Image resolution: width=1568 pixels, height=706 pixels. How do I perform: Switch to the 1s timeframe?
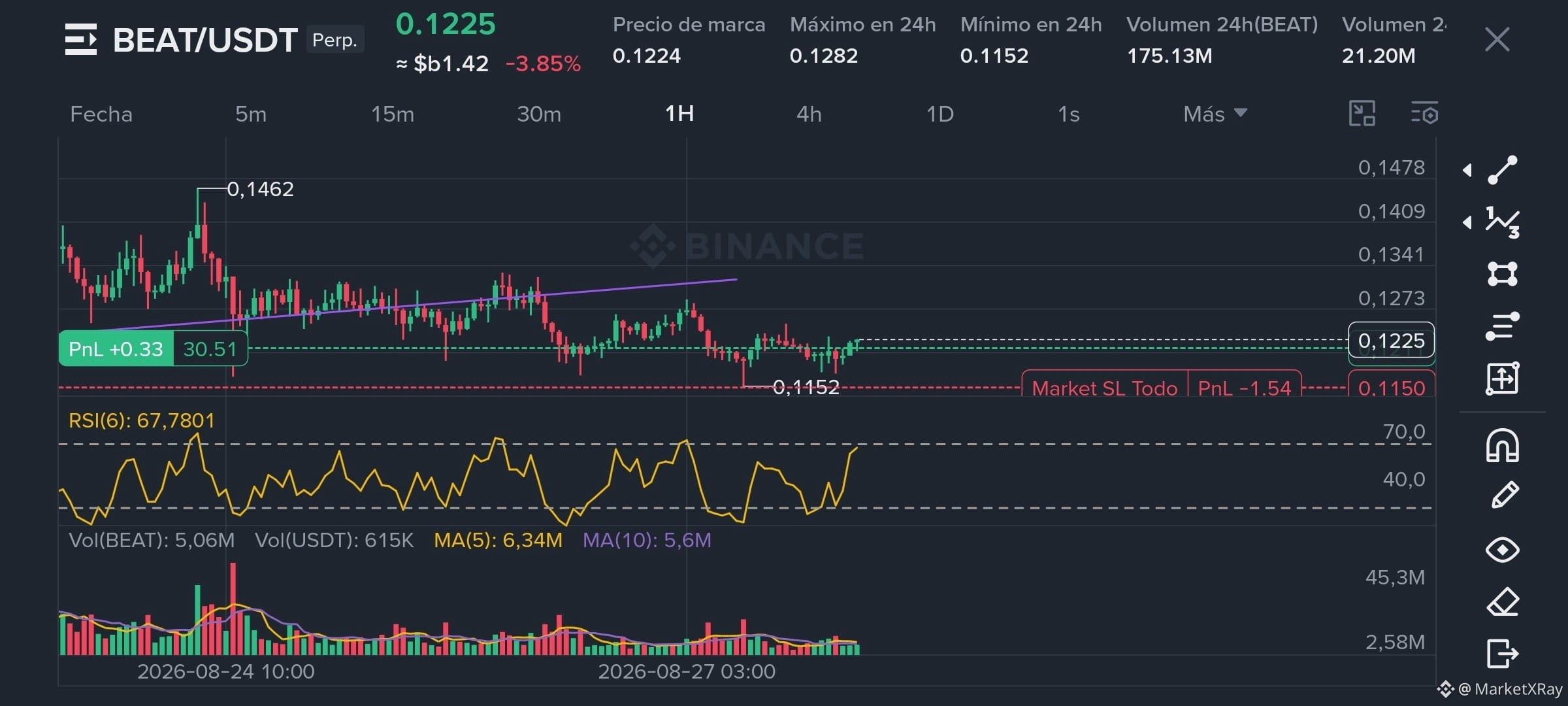pos(1068,114)
